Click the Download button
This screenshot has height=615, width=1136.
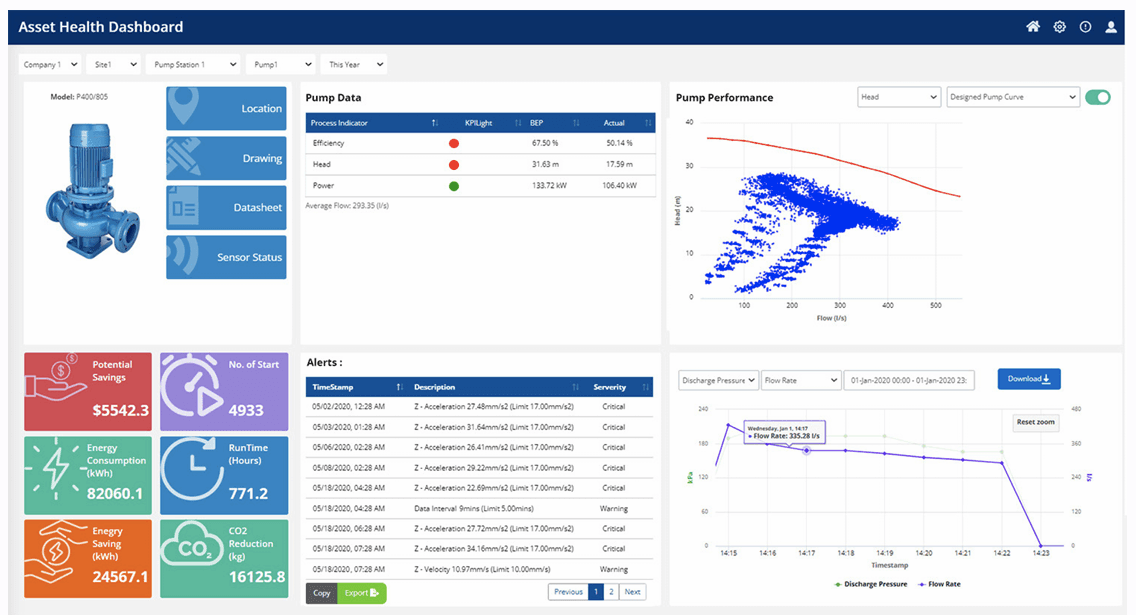point(1028,379)
